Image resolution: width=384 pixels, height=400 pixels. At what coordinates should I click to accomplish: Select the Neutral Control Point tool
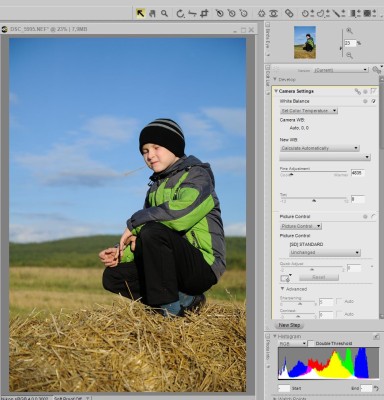coord(231,13)
